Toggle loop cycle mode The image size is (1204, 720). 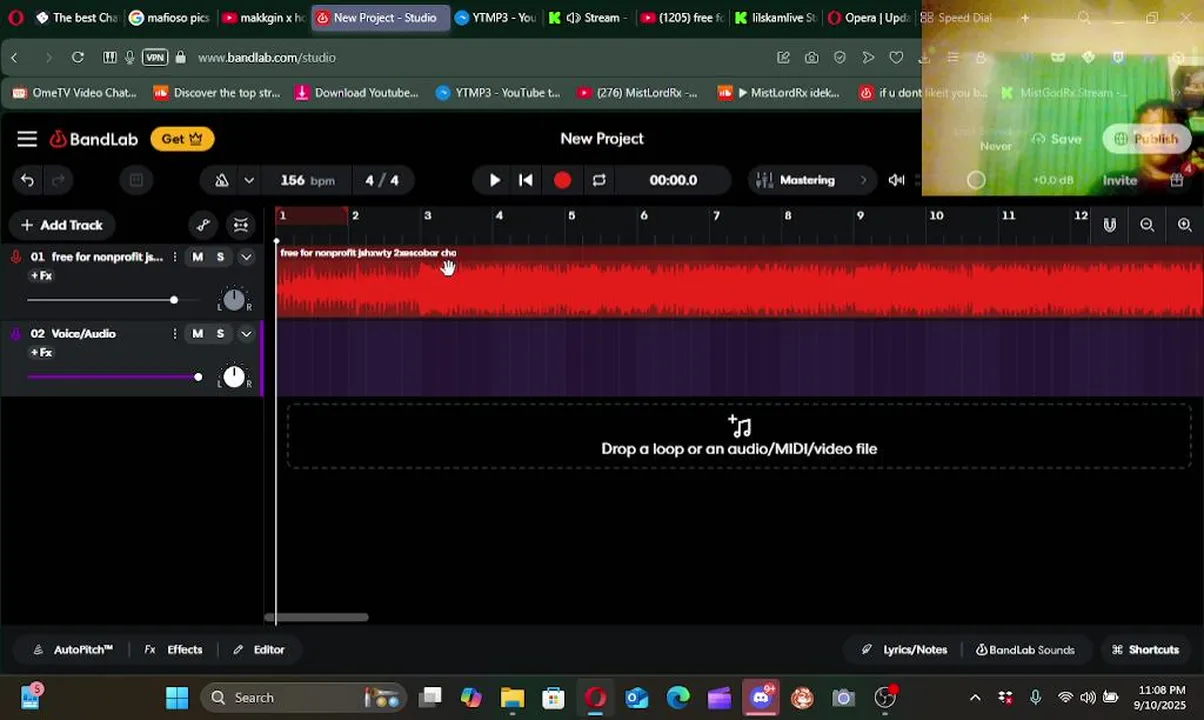[x=599, y=180]
